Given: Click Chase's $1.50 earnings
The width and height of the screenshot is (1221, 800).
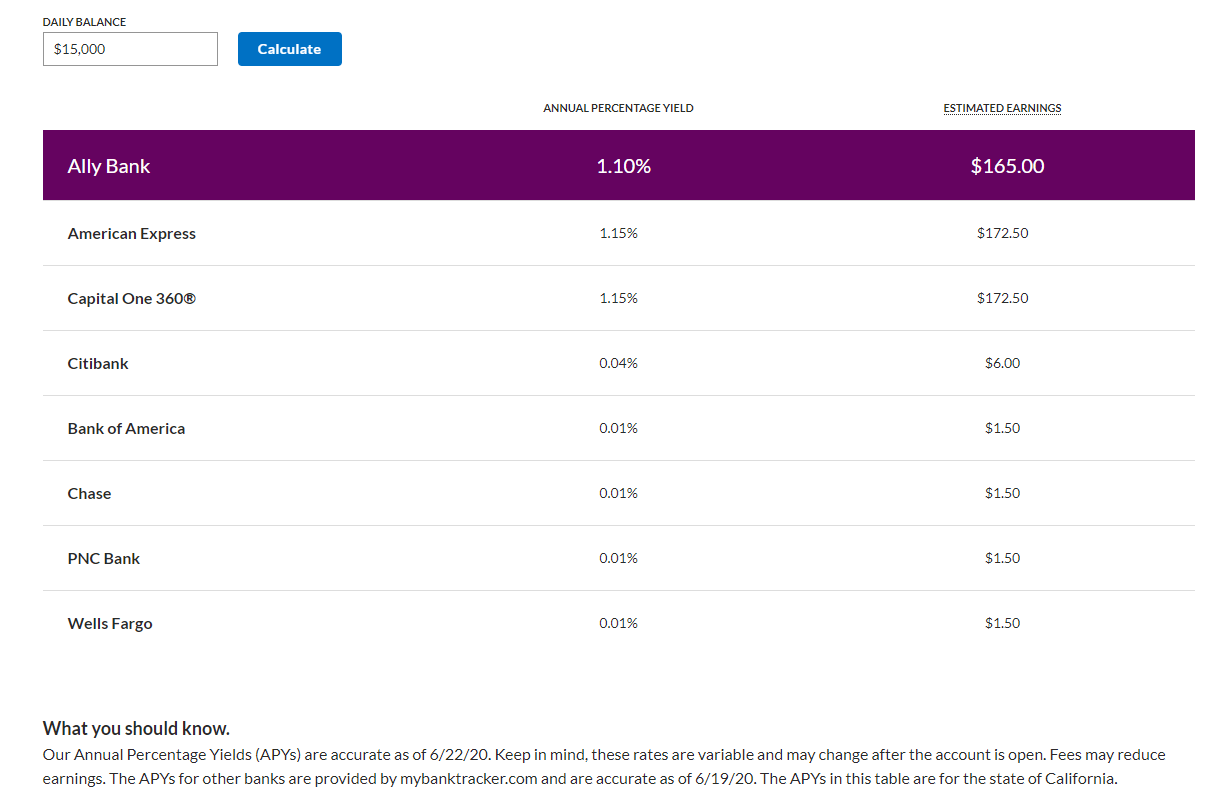Looking at the screenshot, I should tap(1002, 493).
